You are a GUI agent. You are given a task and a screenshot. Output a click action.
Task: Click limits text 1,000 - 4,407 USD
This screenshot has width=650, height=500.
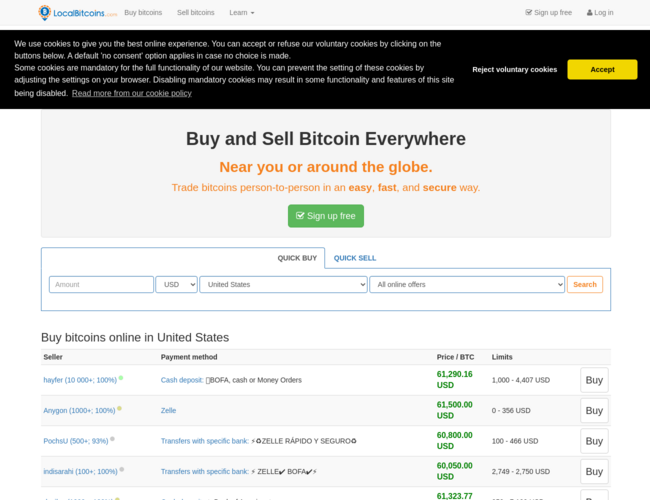521,380
